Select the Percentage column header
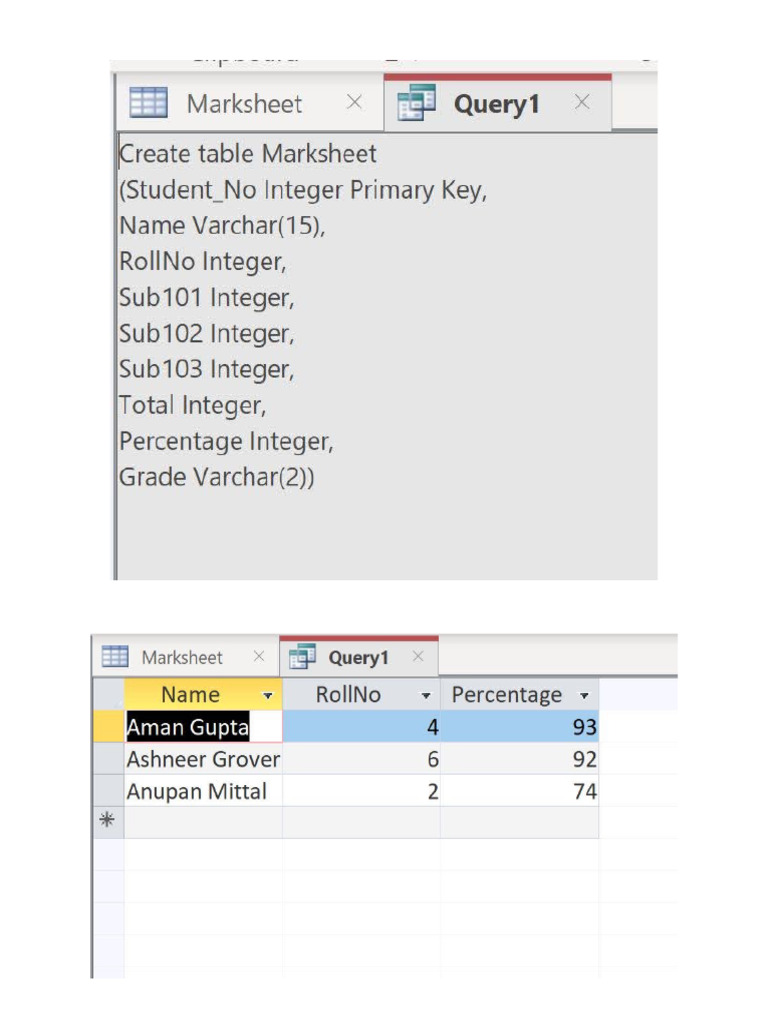Image resolution: width=768 pixels, height=1024 pixels. [507, 695]
